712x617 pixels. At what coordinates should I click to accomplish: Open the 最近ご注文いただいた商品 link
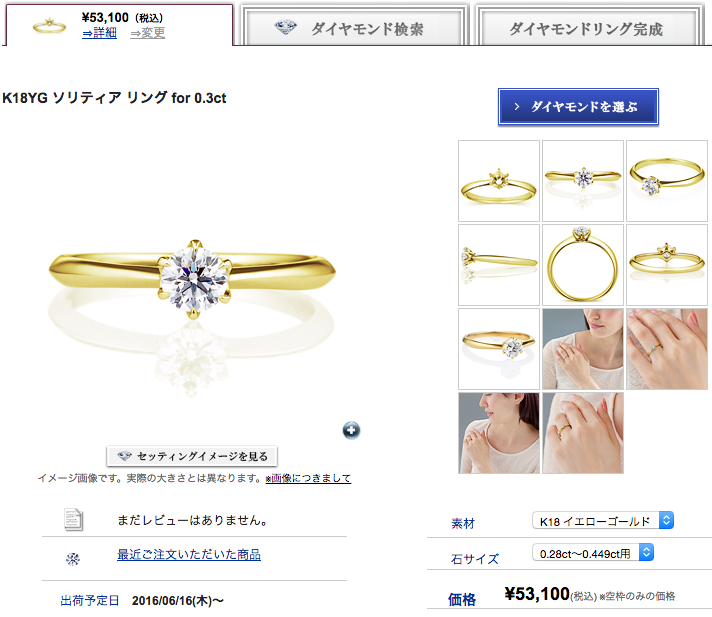tap(189, 554)
